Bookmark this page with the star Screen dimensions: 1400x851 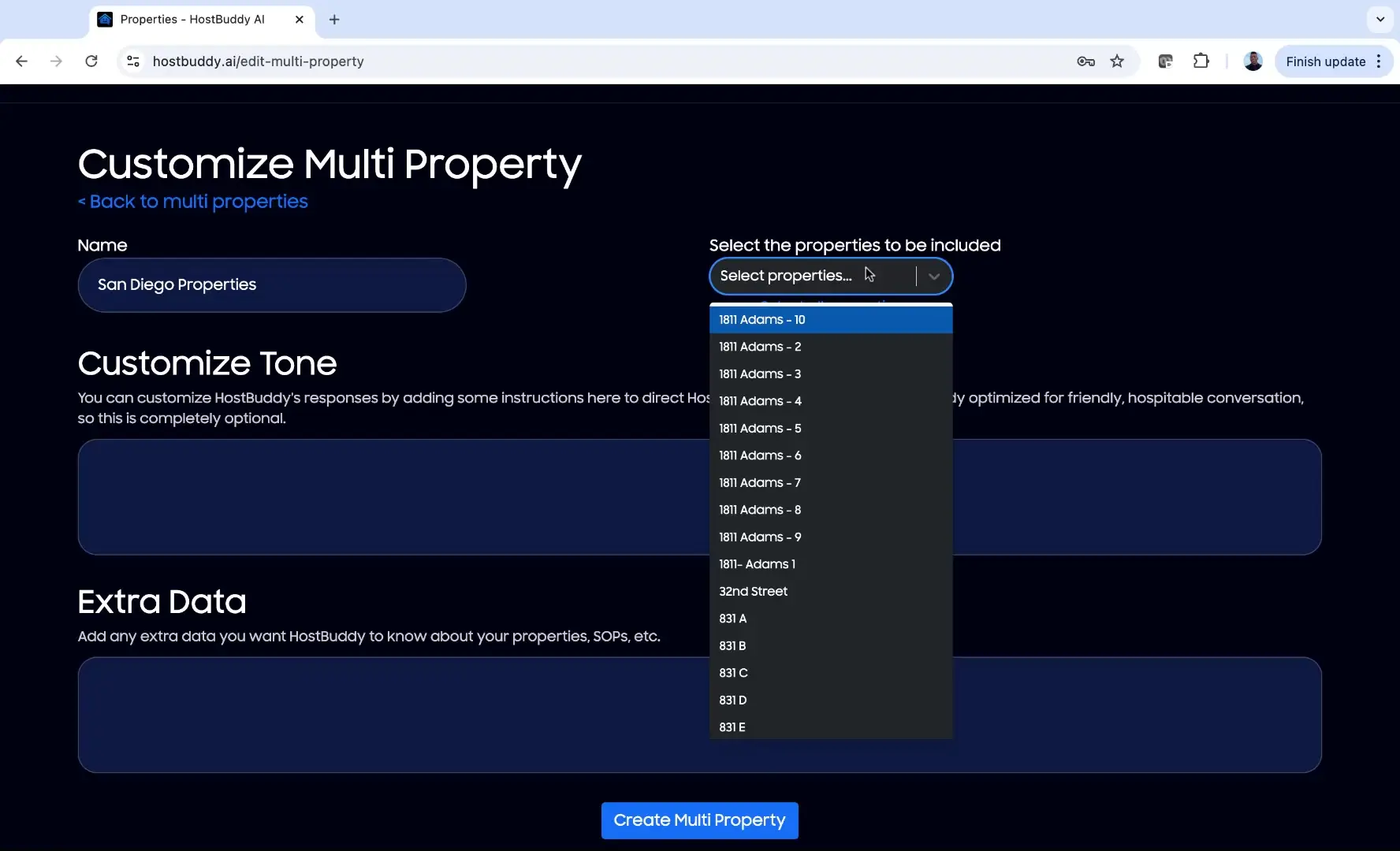(1117, 61)
